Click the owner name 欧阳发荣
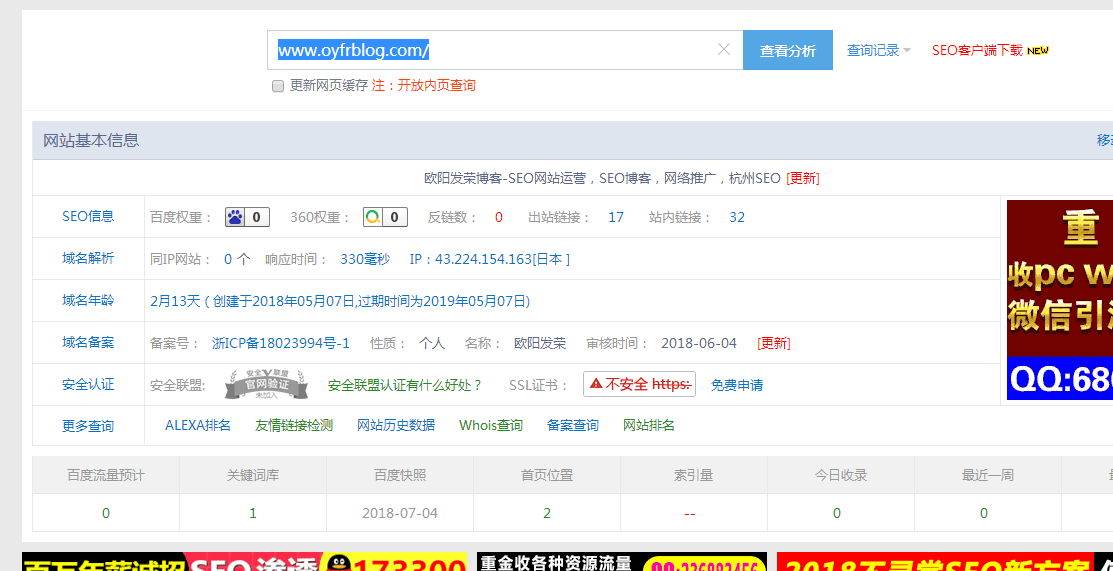Screen dimensions: 1113x571 540,344
